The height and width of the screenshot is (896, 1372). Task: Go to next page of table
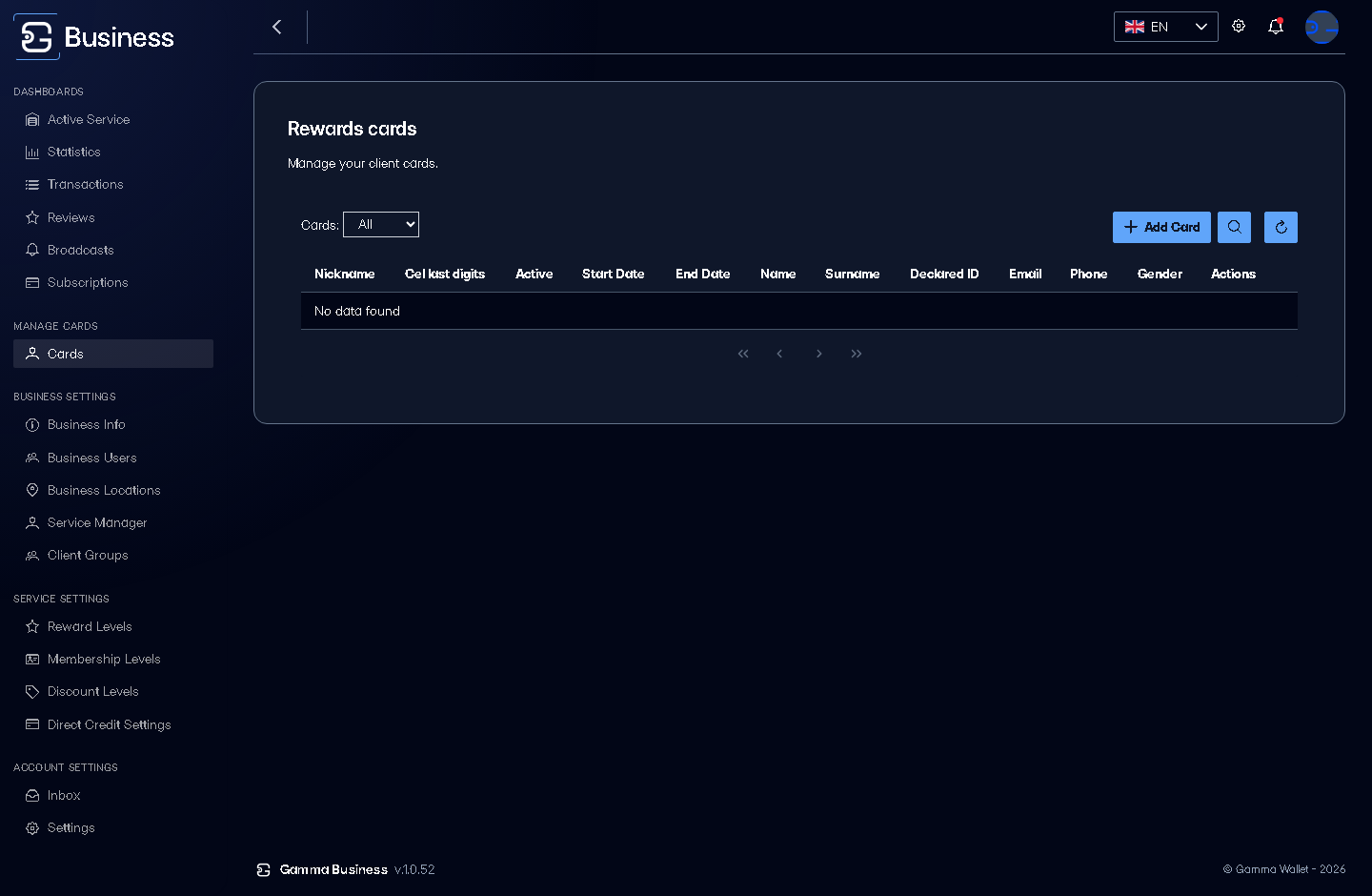[x=818, y=354]
